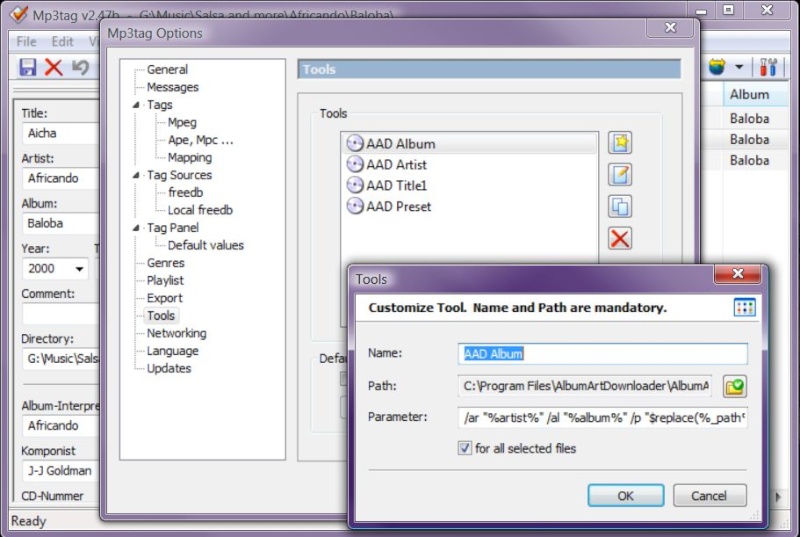Select Playlist in options tree

coord(165,280)
